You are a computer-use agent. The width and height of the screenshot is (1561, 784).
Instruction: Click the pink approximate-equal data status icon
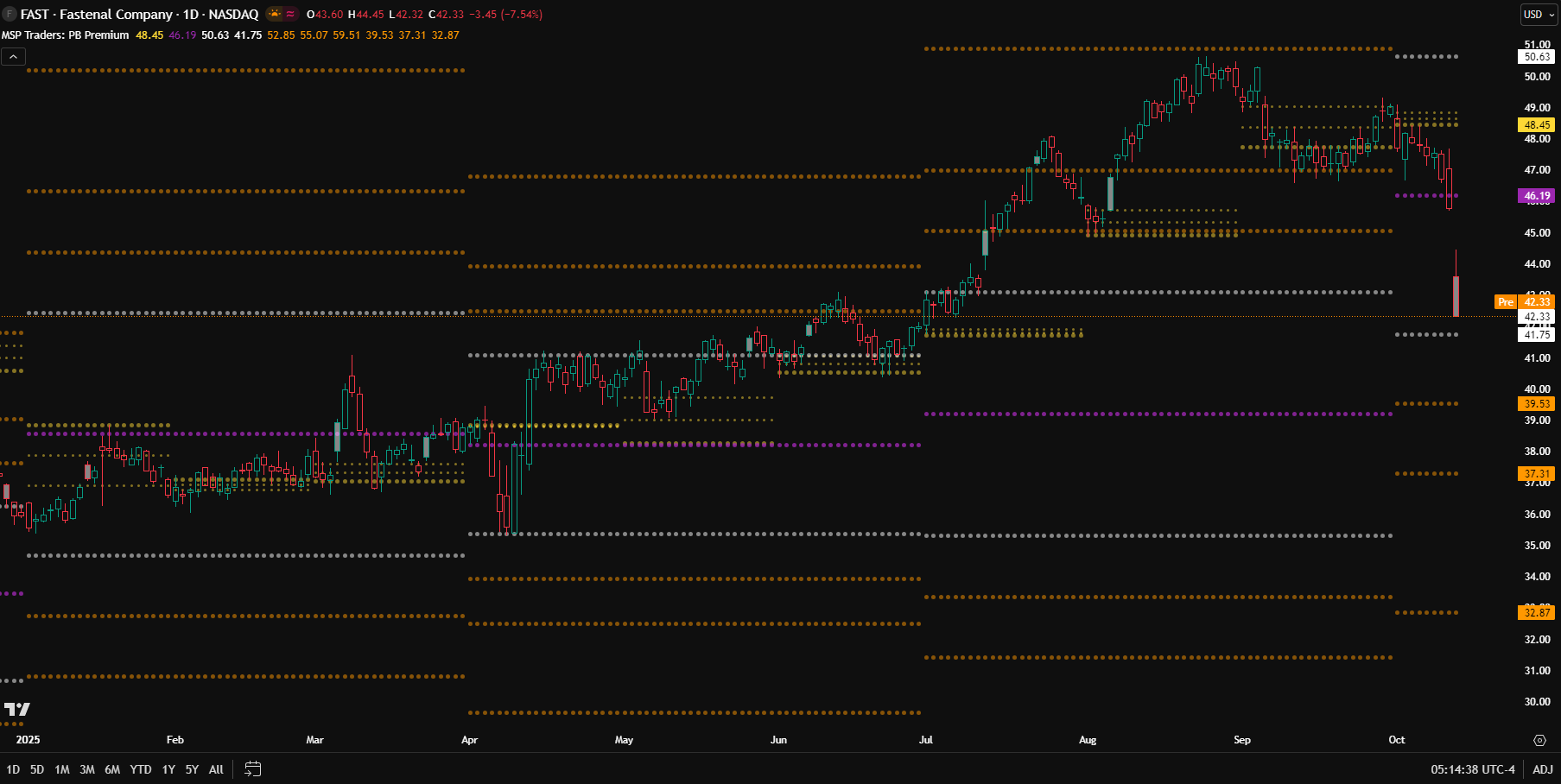click(291, 14)
